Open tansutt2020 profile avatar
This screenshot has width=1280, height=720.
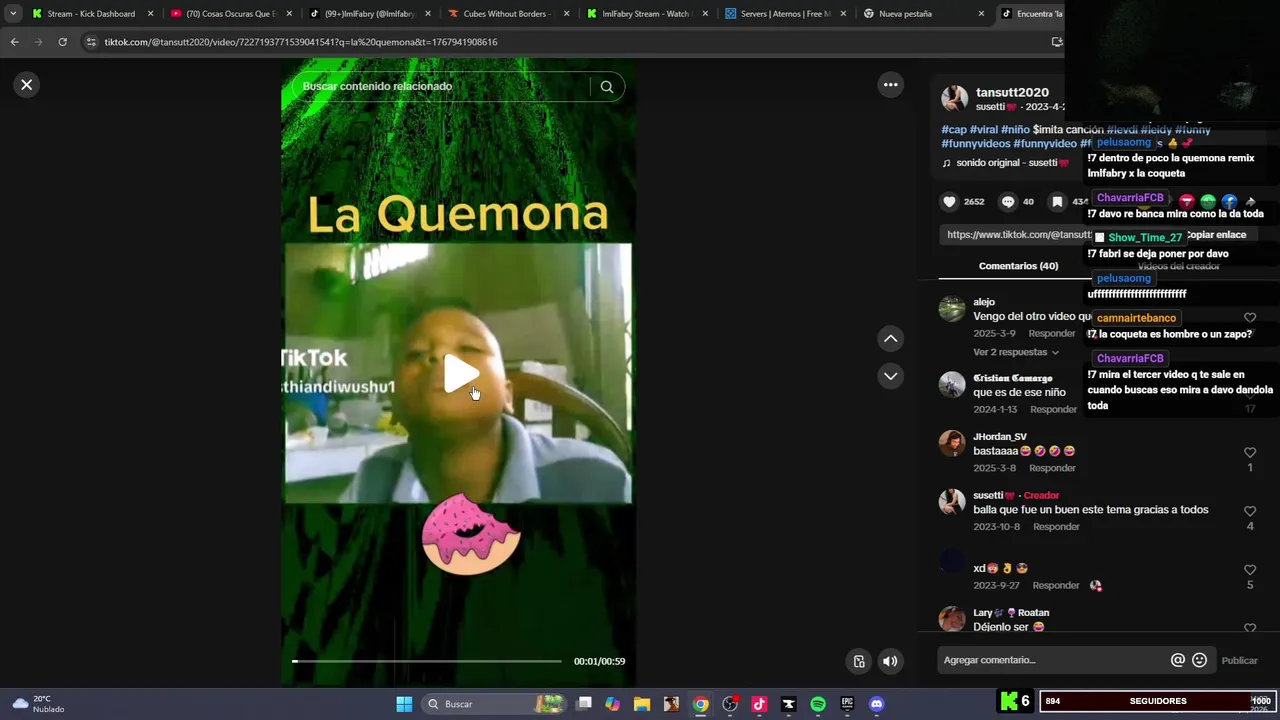coord(955,98)
